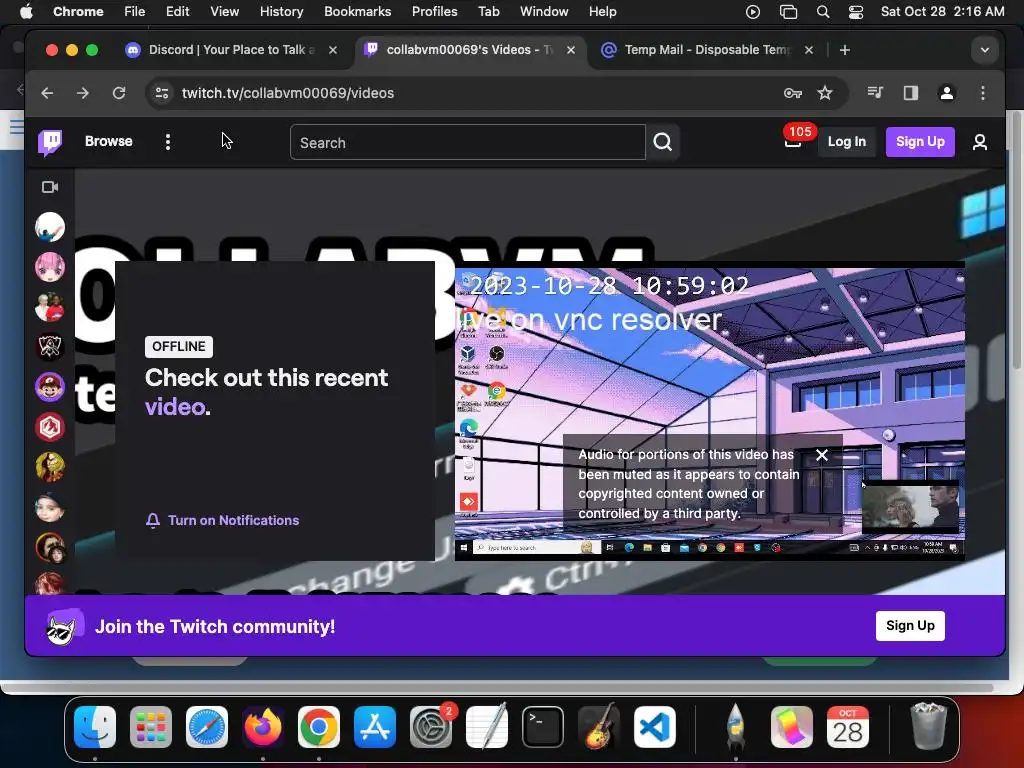Click the menu bar clock

point(942,12)
